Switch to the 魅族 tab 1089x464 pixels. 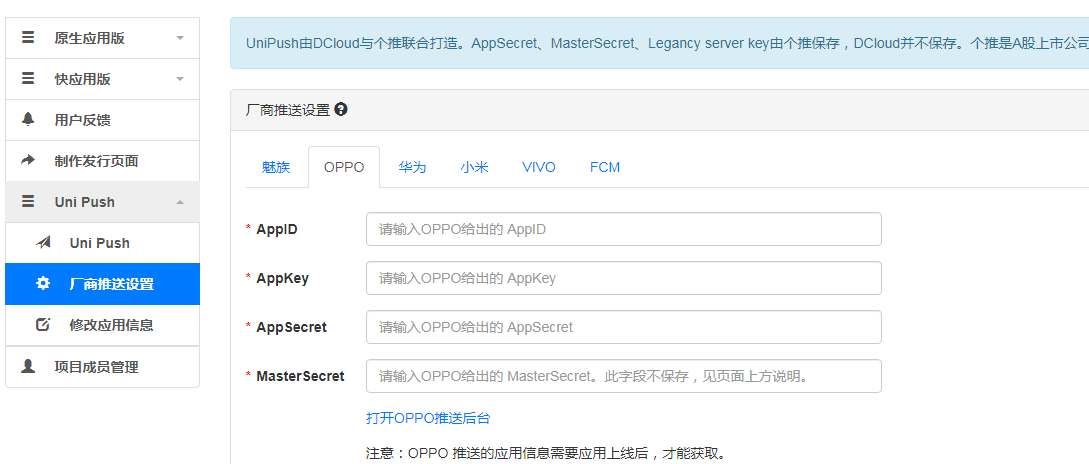pyautogui.click(x=276, y=167)
